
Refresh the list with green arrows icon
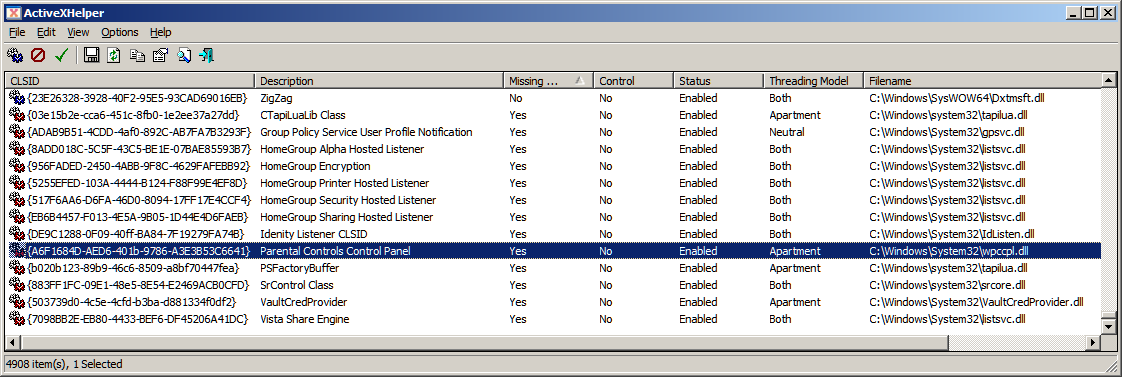[114, 55]
